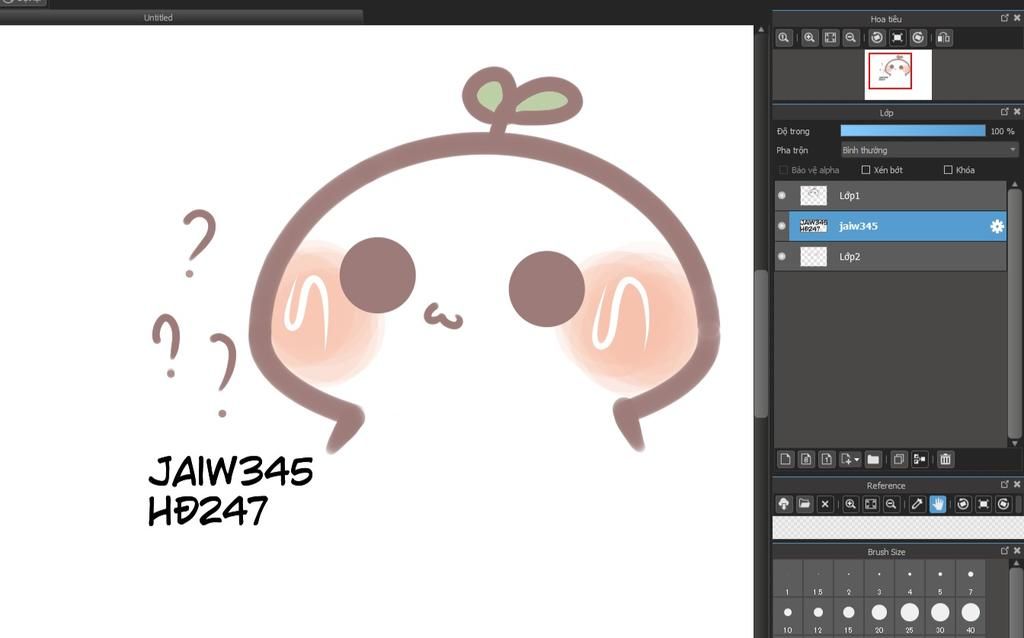Click the layer list scrollbar
This screenshot has height=638, width=1024.
1014,313
